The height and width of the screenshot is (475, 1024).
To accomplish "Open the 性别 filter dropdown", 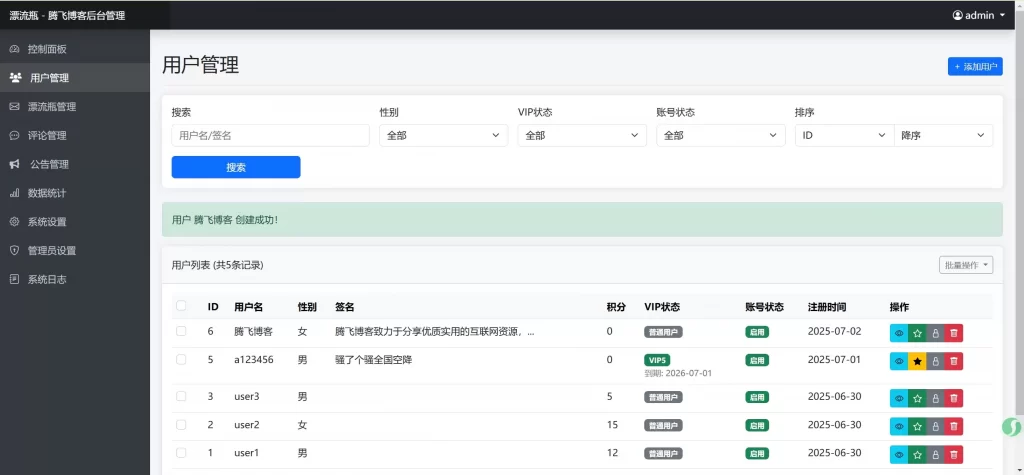I will (443, 135).
